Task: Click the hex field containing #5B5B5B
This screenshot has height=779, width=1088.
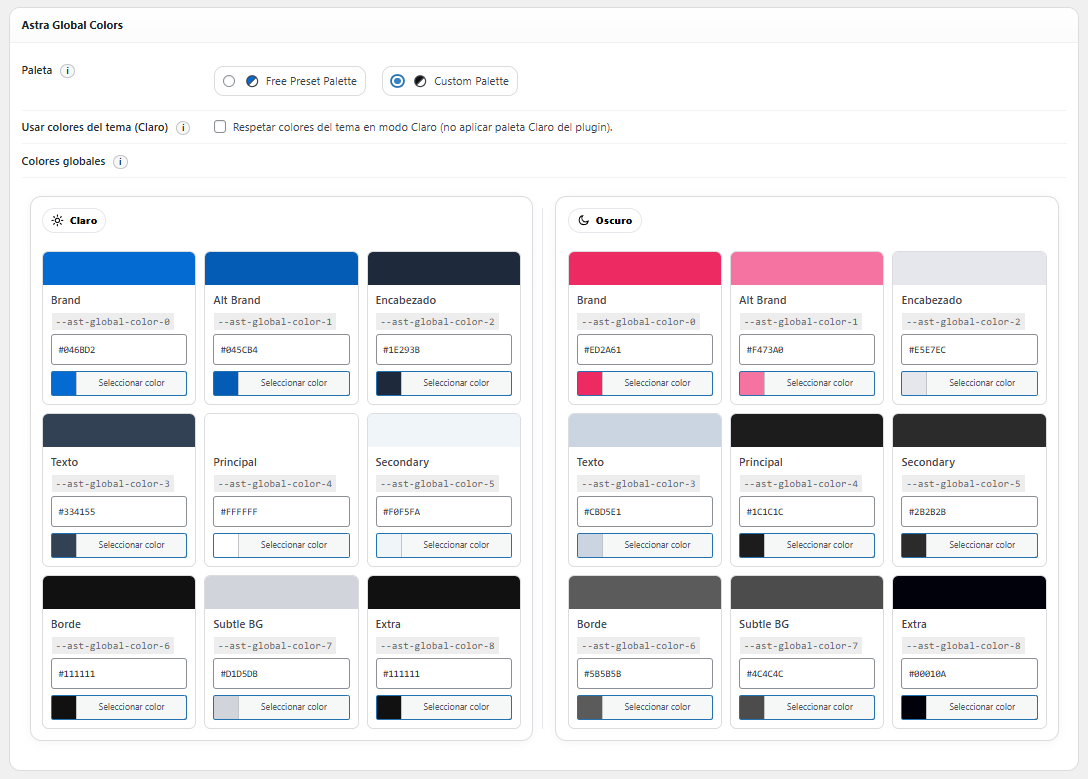Action: [645, 674]
